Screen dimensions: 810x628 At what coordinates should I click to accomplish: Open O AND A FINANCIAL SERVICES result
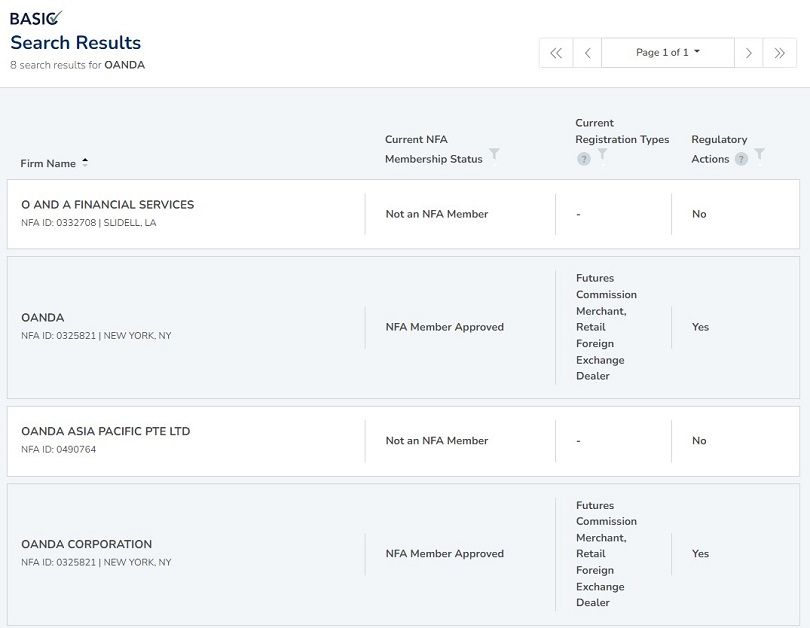click(x=107, y=205)
